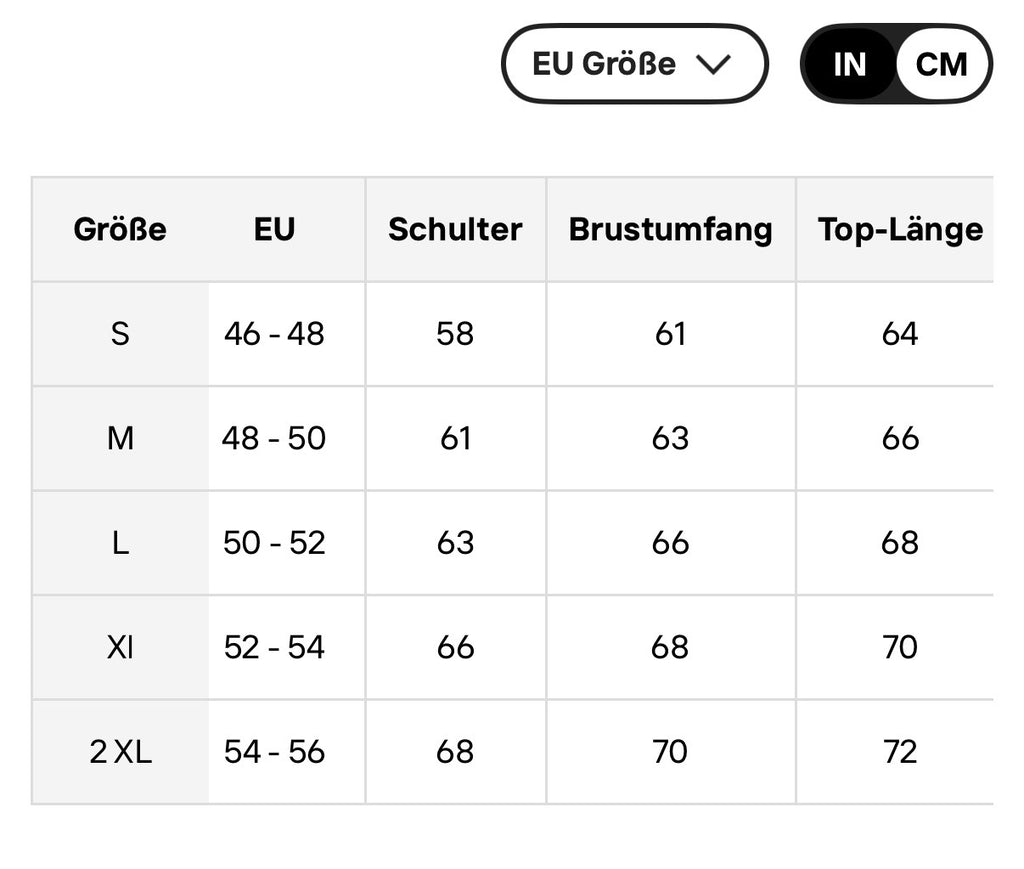Click EU range 48 - 50 cell
The image size is (1024, 869).
(x=274, y=438)
